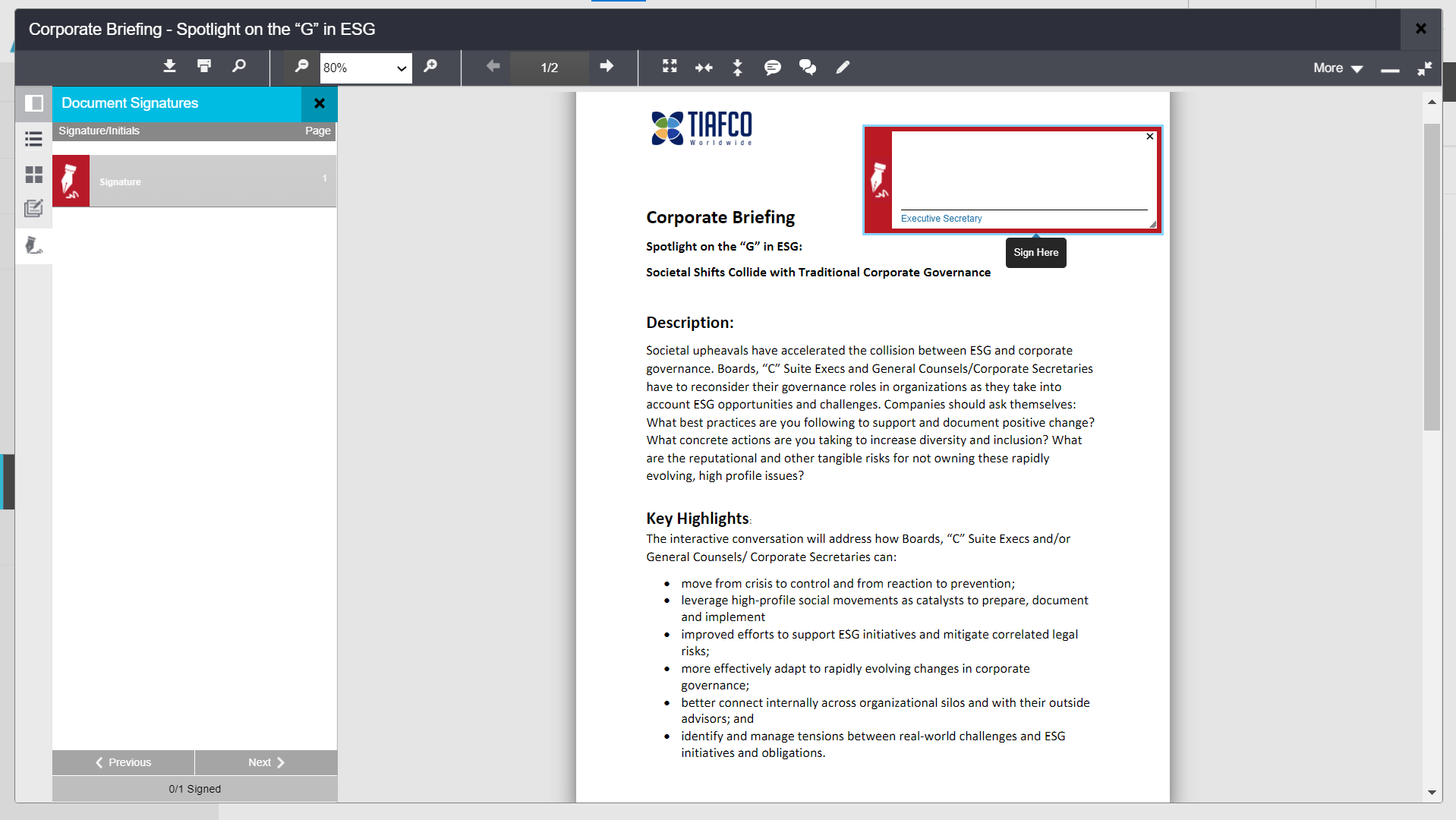Image resolution: width=1456 pixels, height=820 pixels.
Task: Expand the More menu
Action: 1338,68
